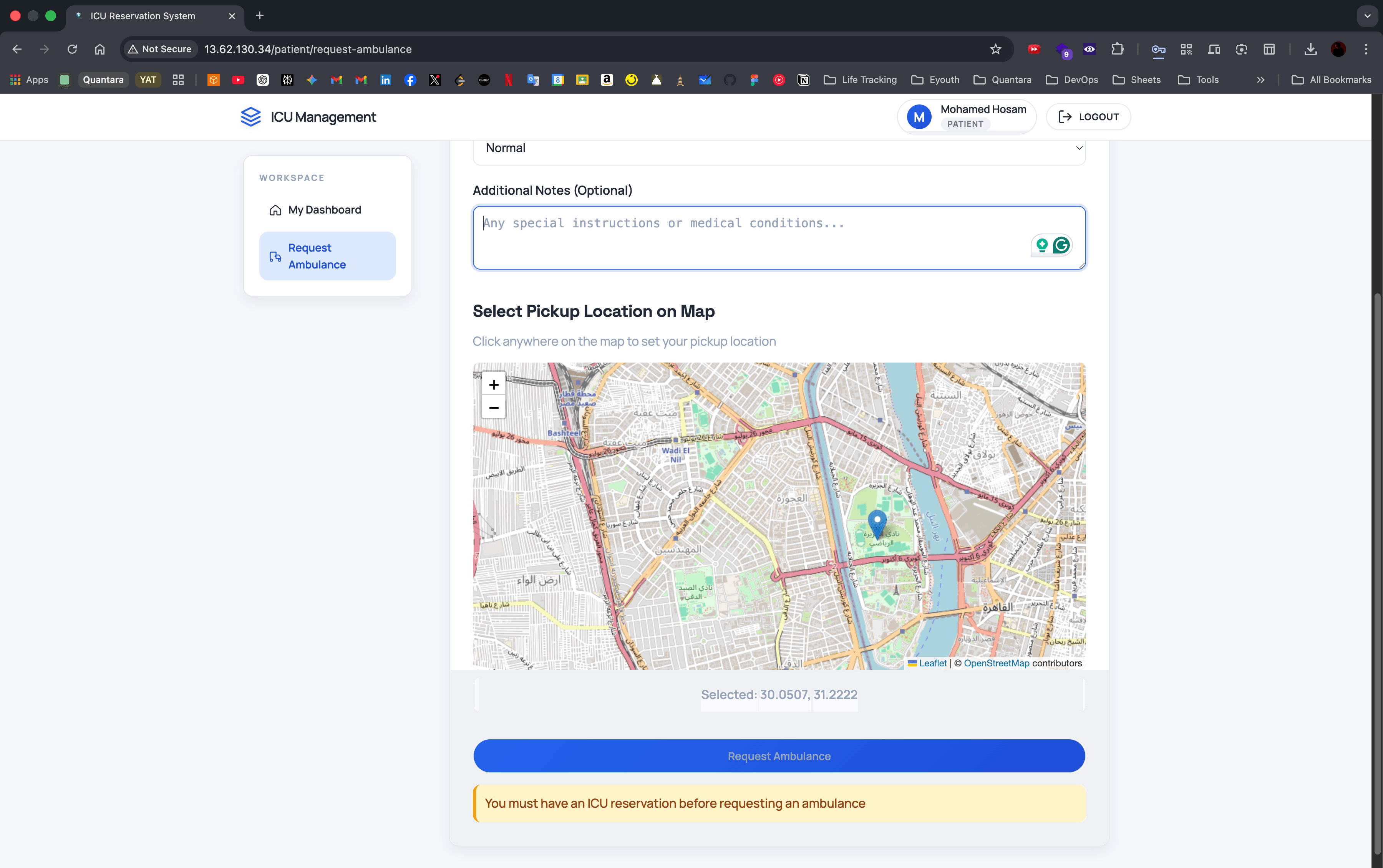The width and height of the screenshot is (1383, 868).
Task: Open the LinkedIn bookmark
Action: [385, 80]
